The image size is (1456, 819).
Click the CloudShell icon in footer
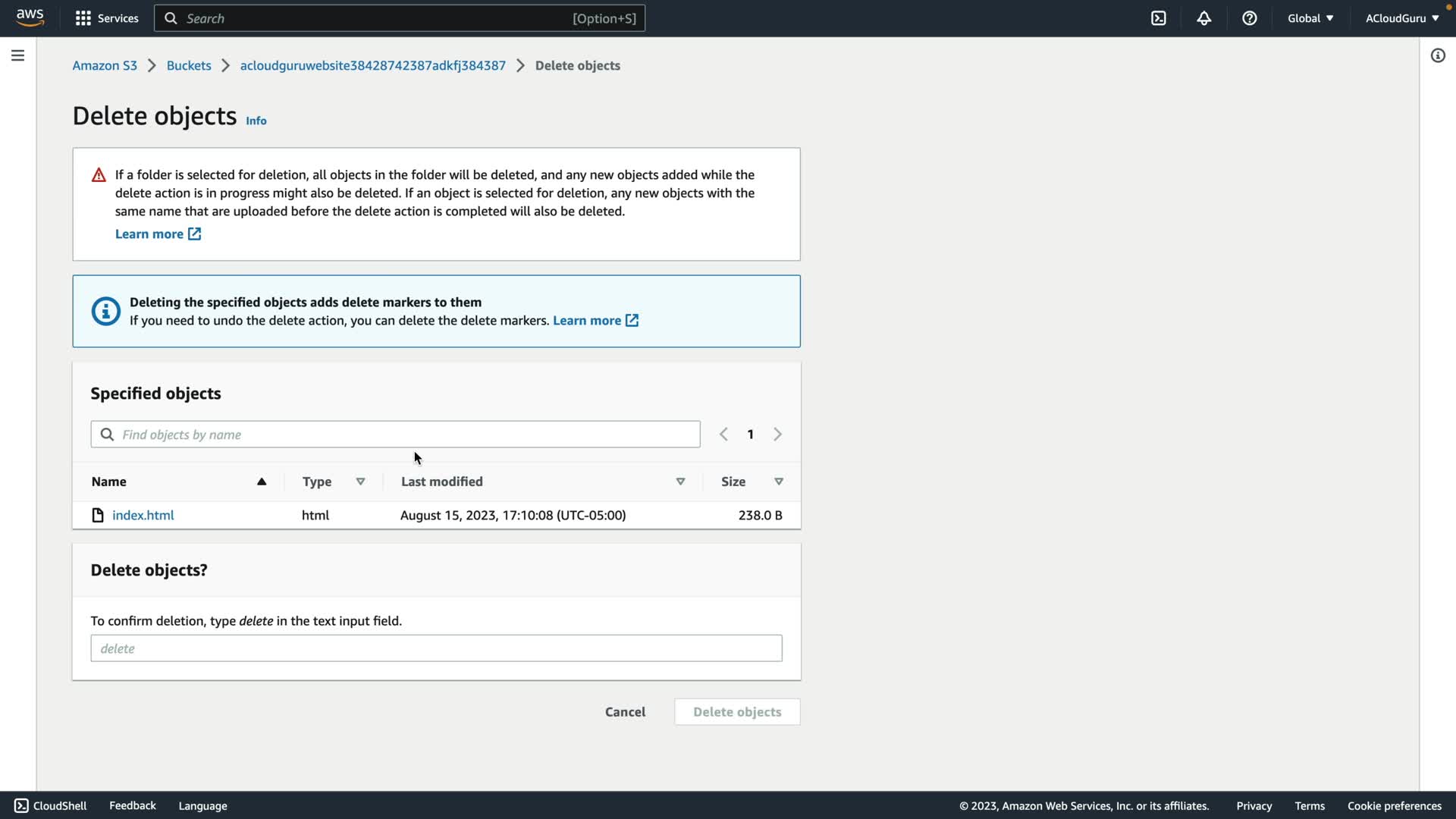[21, 805]
